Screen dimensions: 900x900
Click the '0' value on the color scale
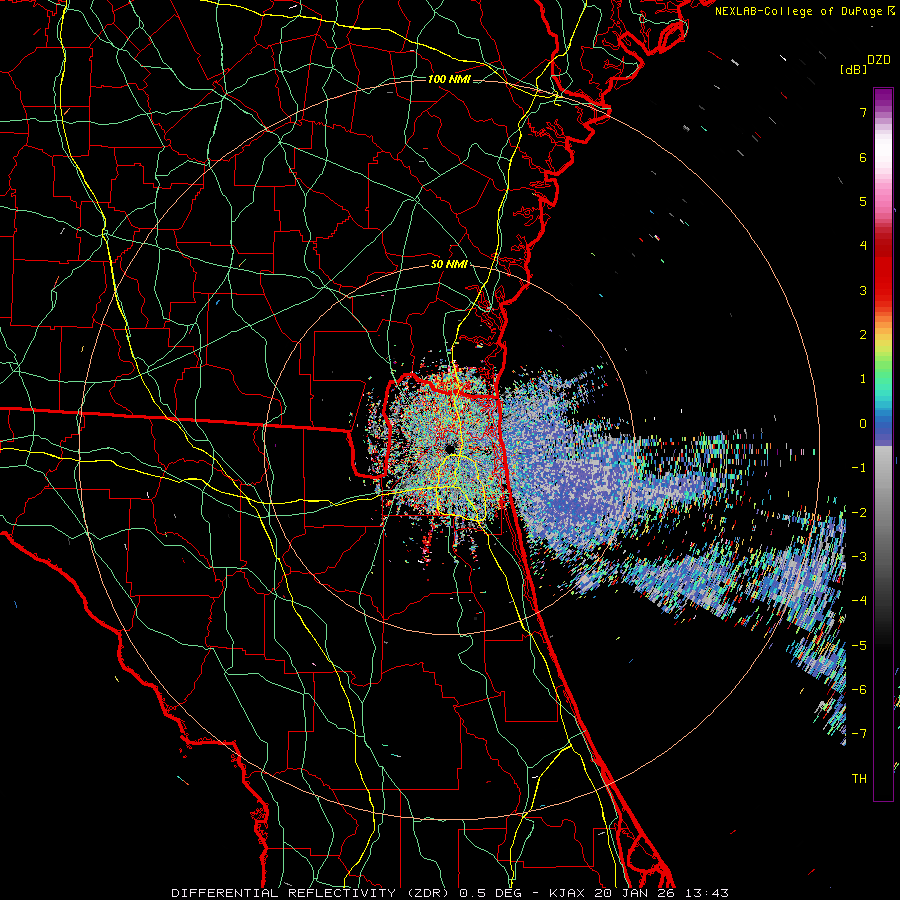pos(863,424)
